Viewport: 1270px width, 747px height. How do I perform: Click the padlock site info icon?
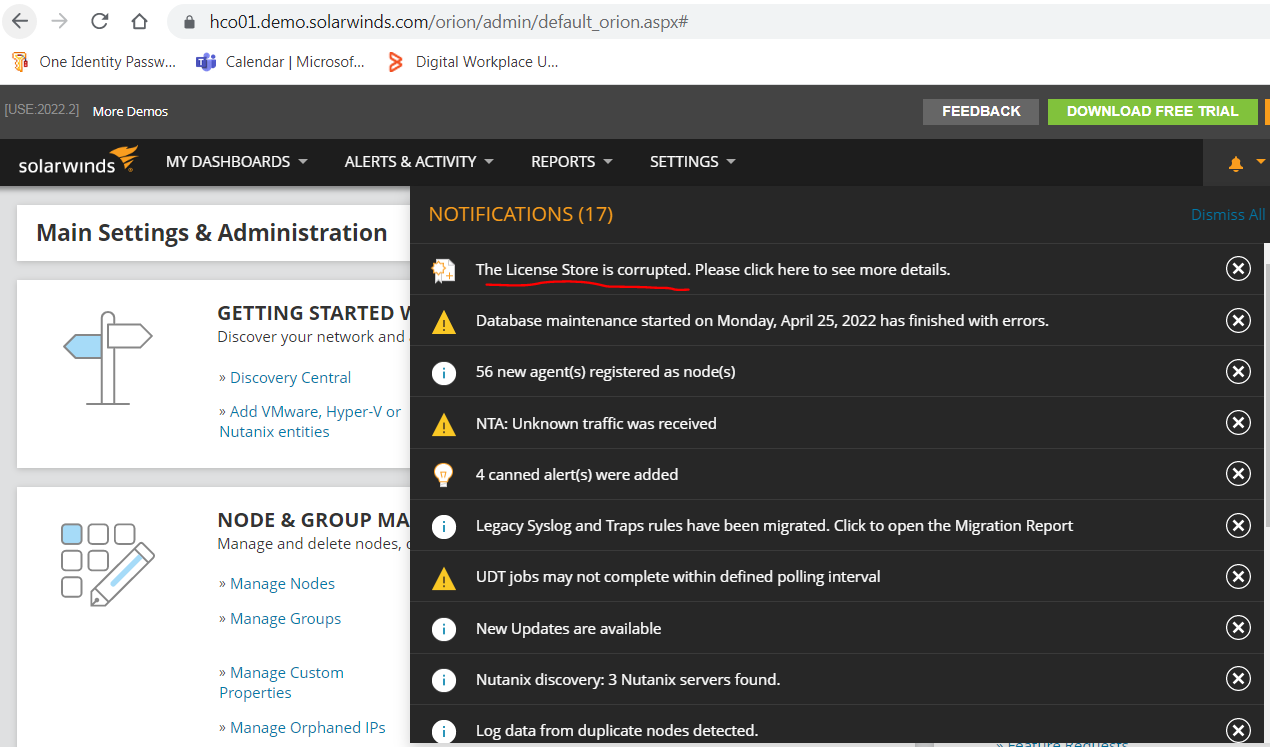pyautogui.click(x=189, y=21)
